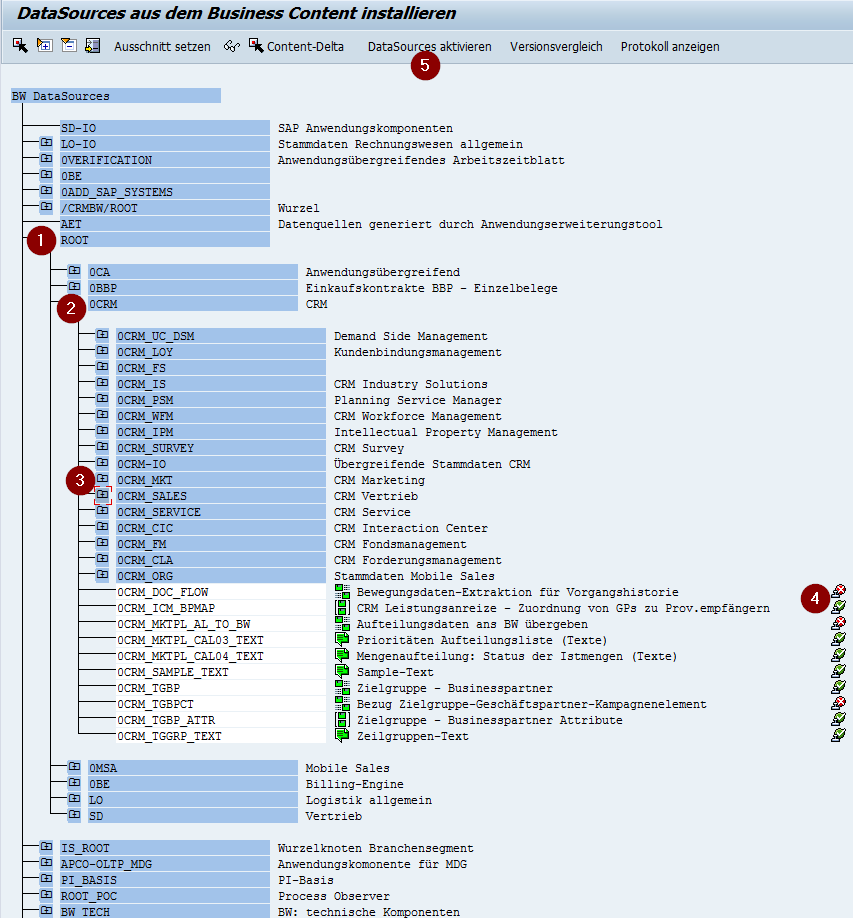
Task: Expand the IS_ROOT node
Action: point(46,846)
